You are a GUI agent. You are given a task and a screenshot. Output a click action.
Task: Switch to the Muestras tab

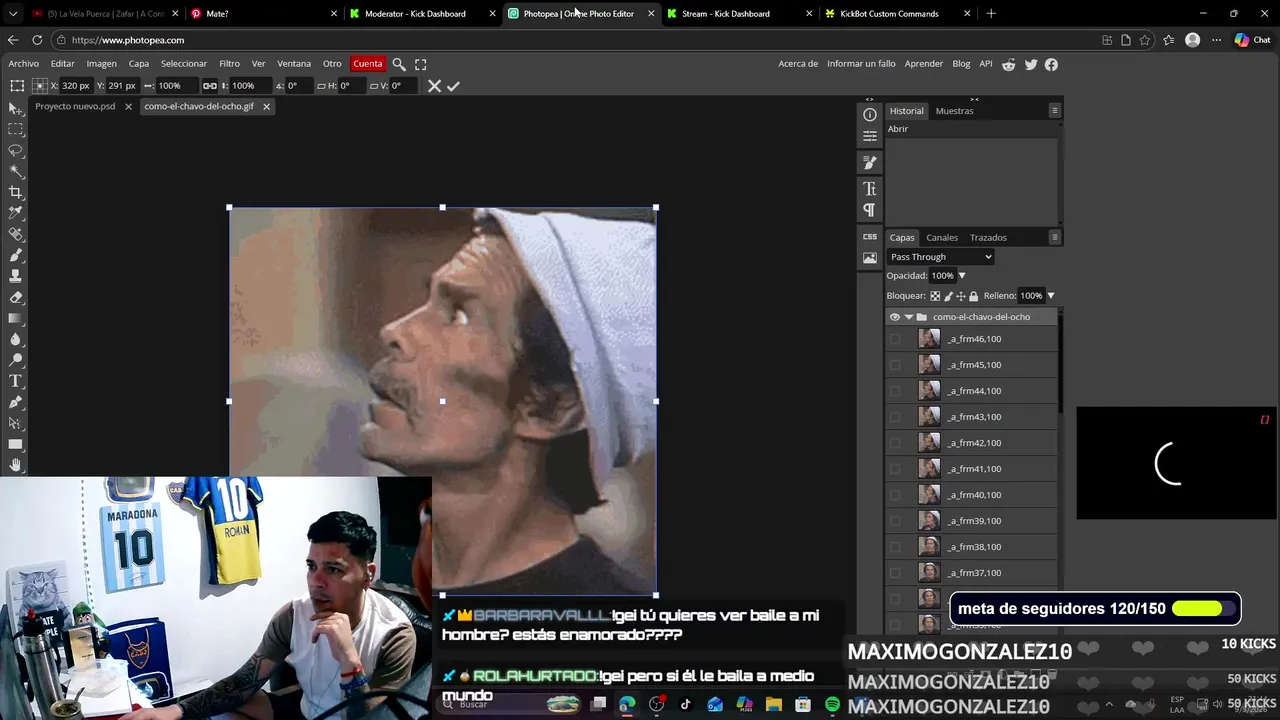tap(954, 111)
